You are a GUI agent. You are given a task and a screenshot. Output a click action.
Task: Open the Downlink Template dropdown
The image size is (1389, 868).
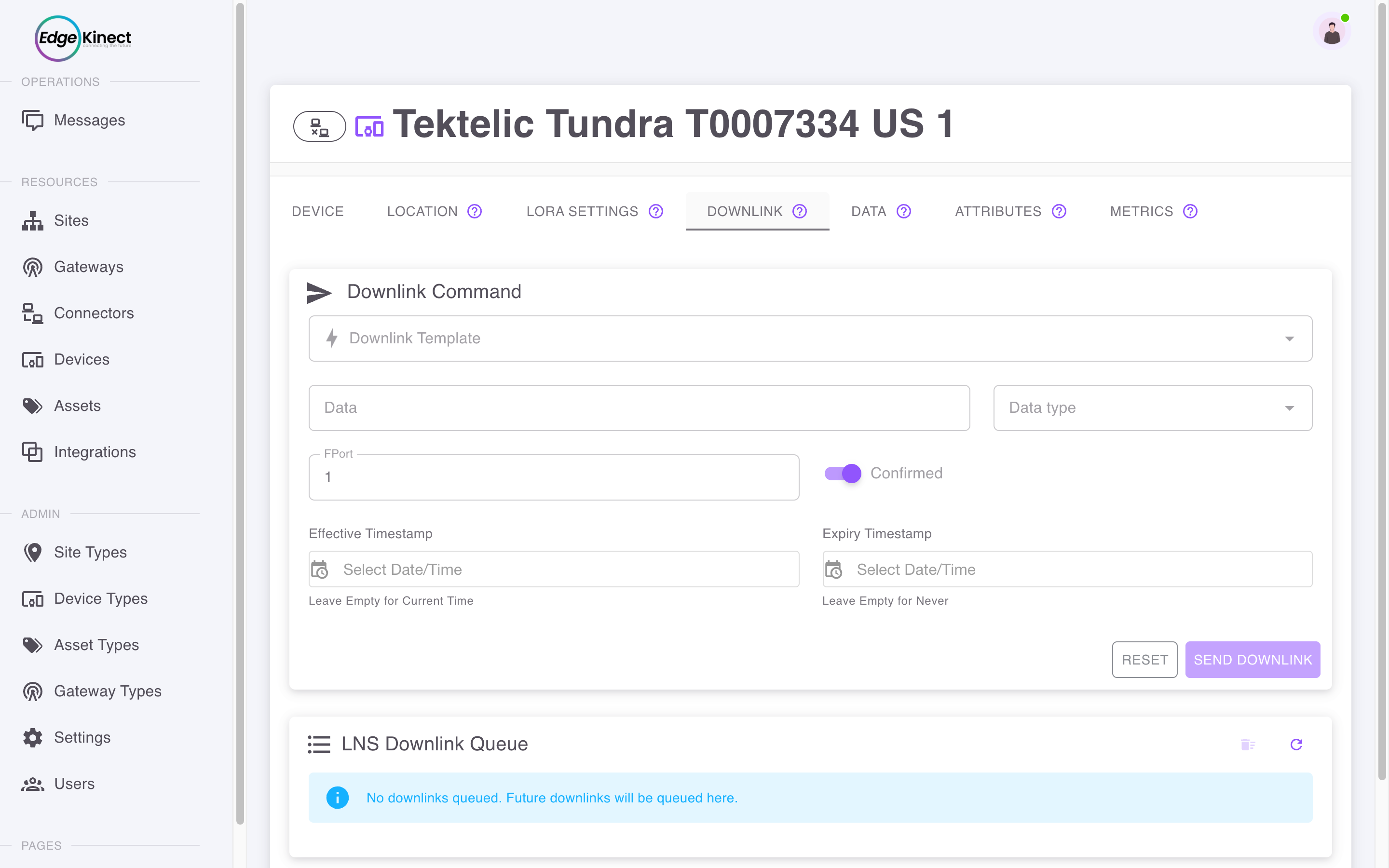click(x=810, y=338)
